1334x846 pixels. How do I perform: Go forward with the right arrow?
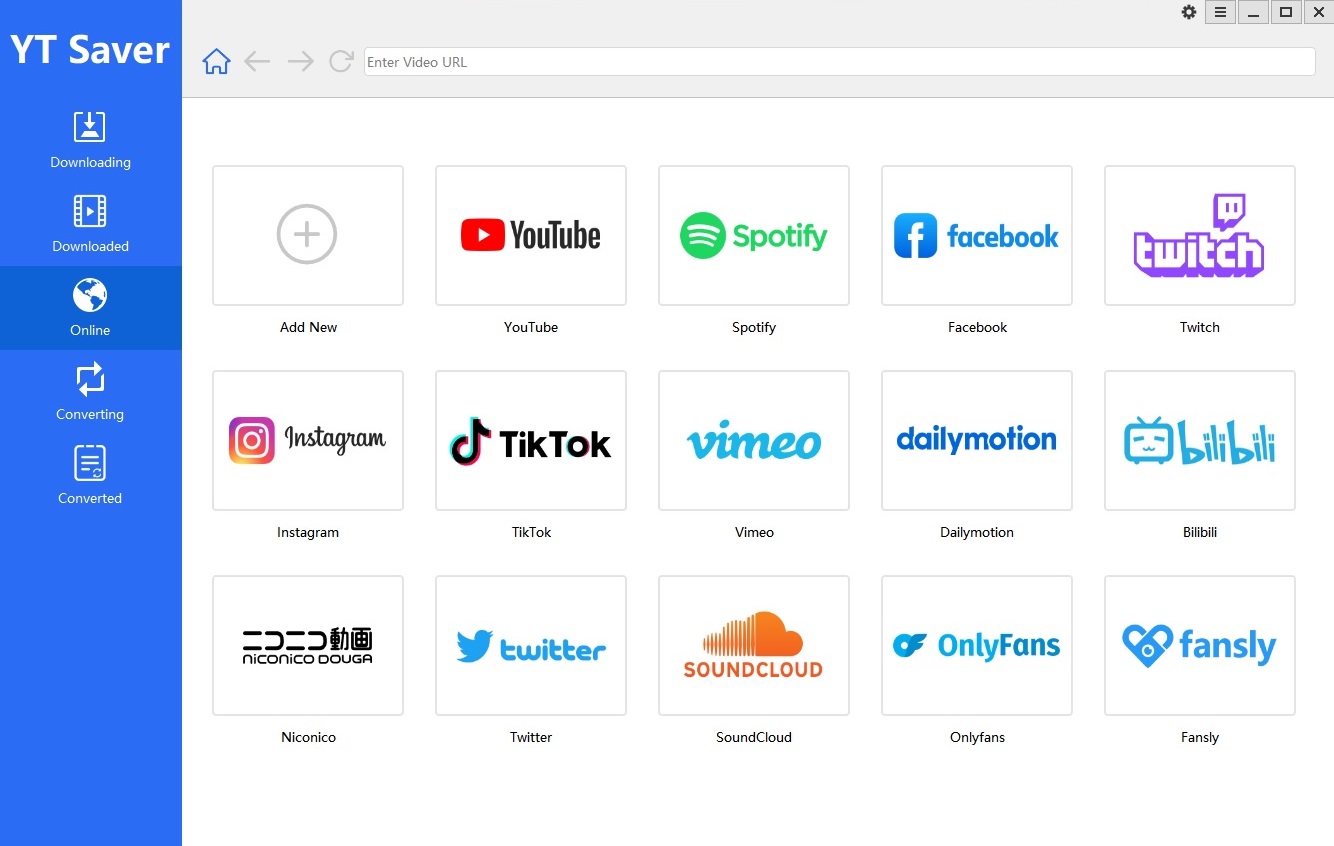300,62
